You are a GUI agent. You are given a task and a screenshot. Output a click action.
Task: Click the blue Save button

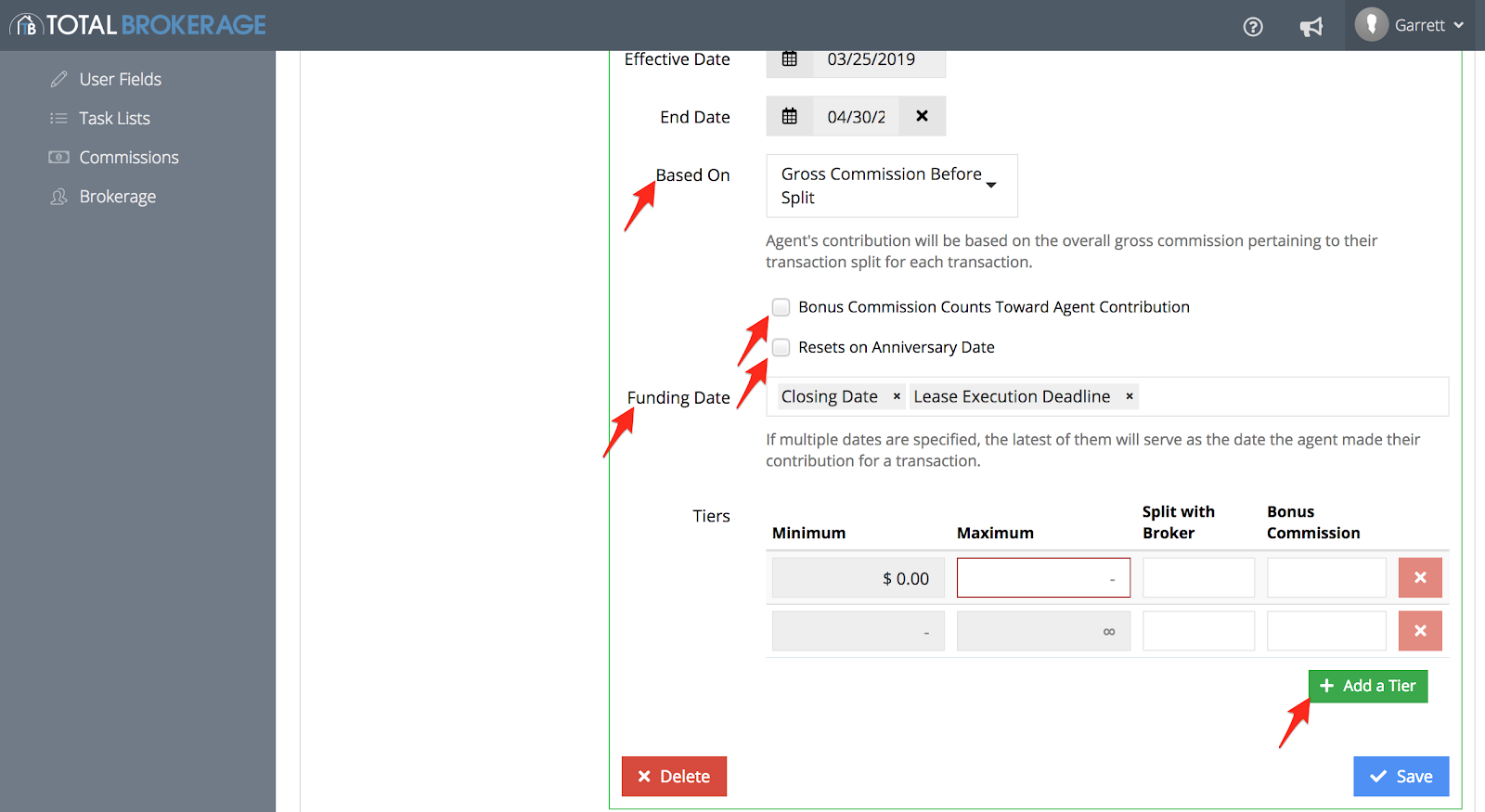(x=1401, y=777)
